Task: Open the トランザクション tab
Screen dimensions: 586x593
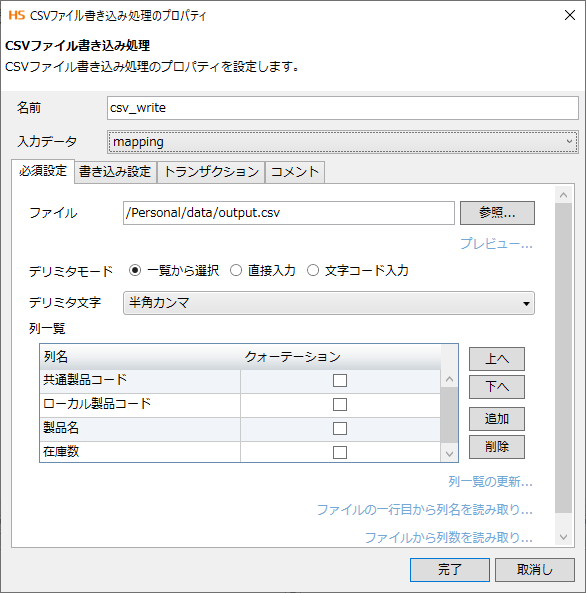Action: 211,172
